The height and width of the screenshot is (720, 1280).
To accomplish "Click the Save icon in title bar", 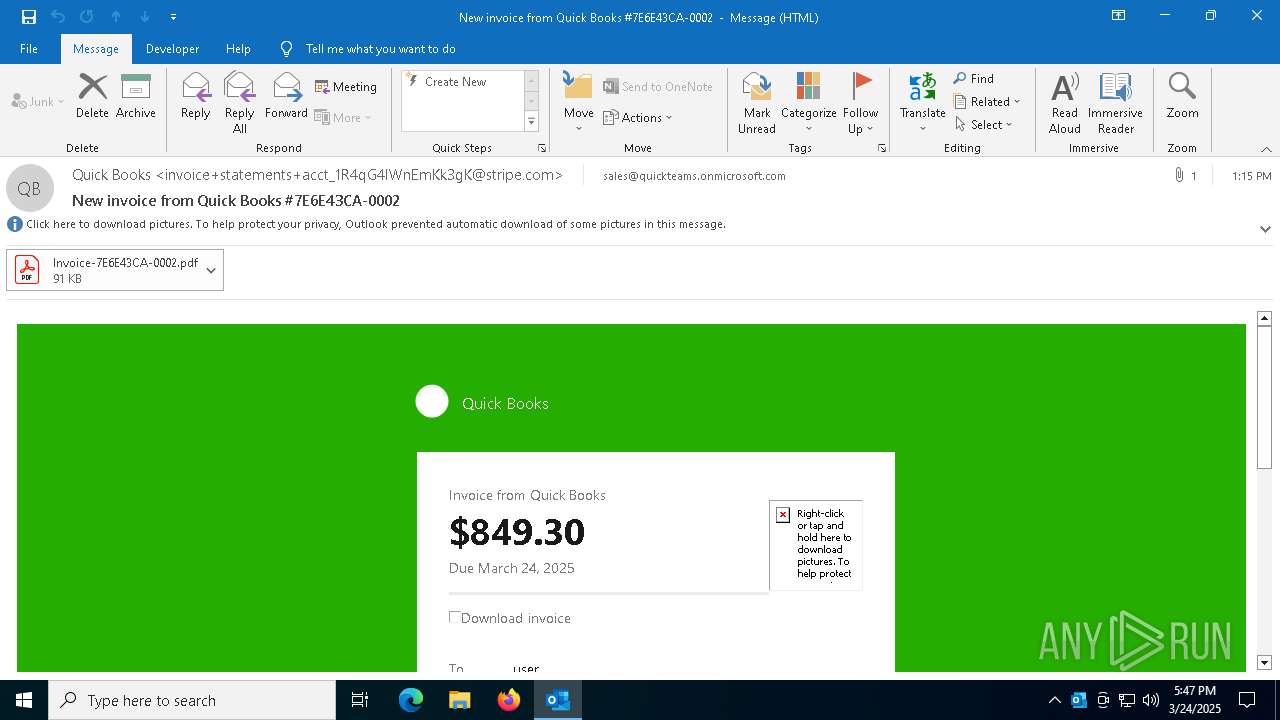I will [x=29, y=17].
